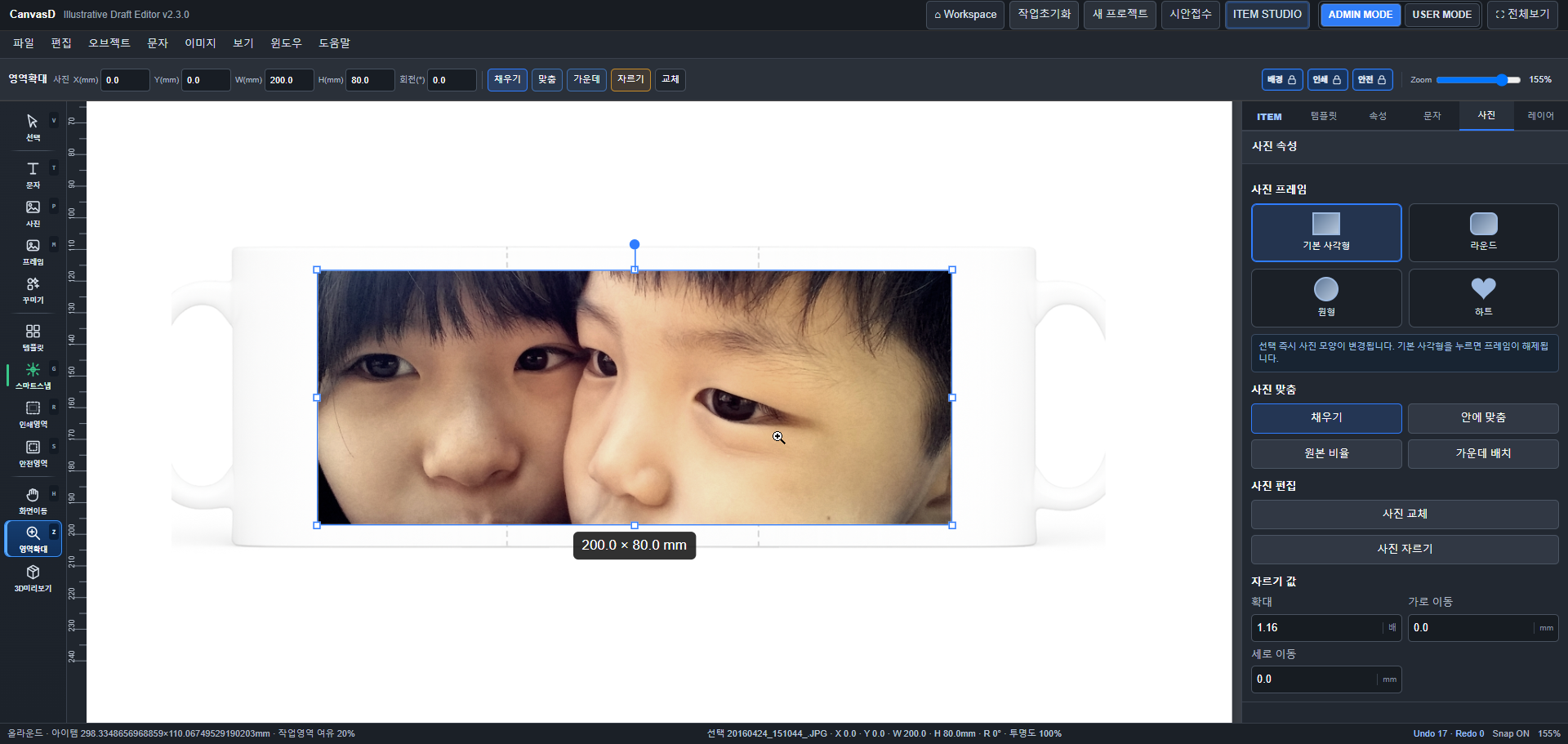Select the 안에 맞춤 fit option
Image resolution: width=1568 pixels, height=744 pixels.
pos(1483,417)
